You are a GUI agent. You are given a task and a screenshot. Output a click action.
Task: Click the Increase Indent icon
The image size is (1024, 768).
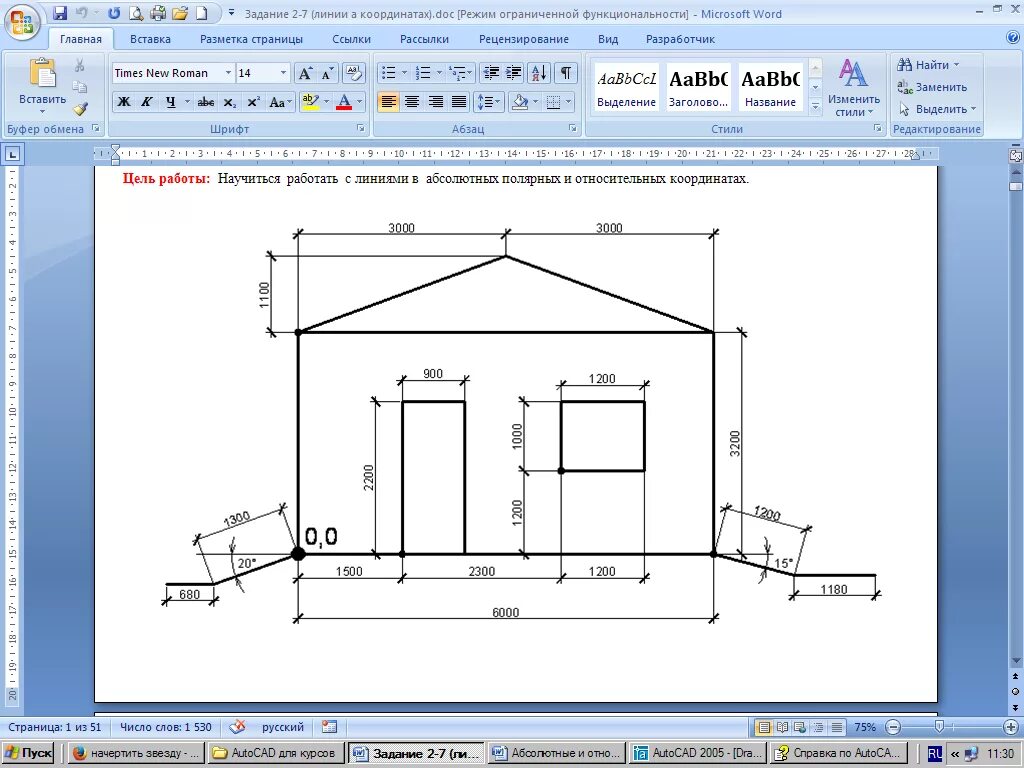514,72
